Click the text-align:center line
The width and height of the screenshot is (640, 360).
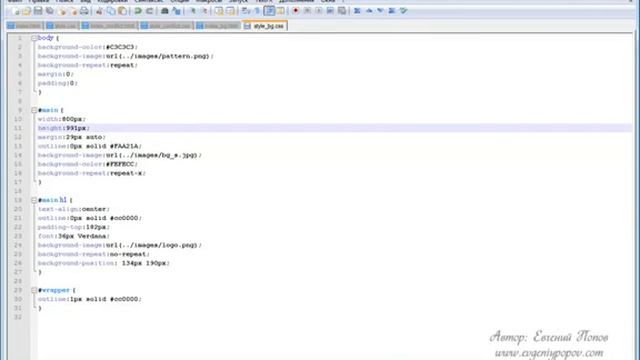[74, 209]
